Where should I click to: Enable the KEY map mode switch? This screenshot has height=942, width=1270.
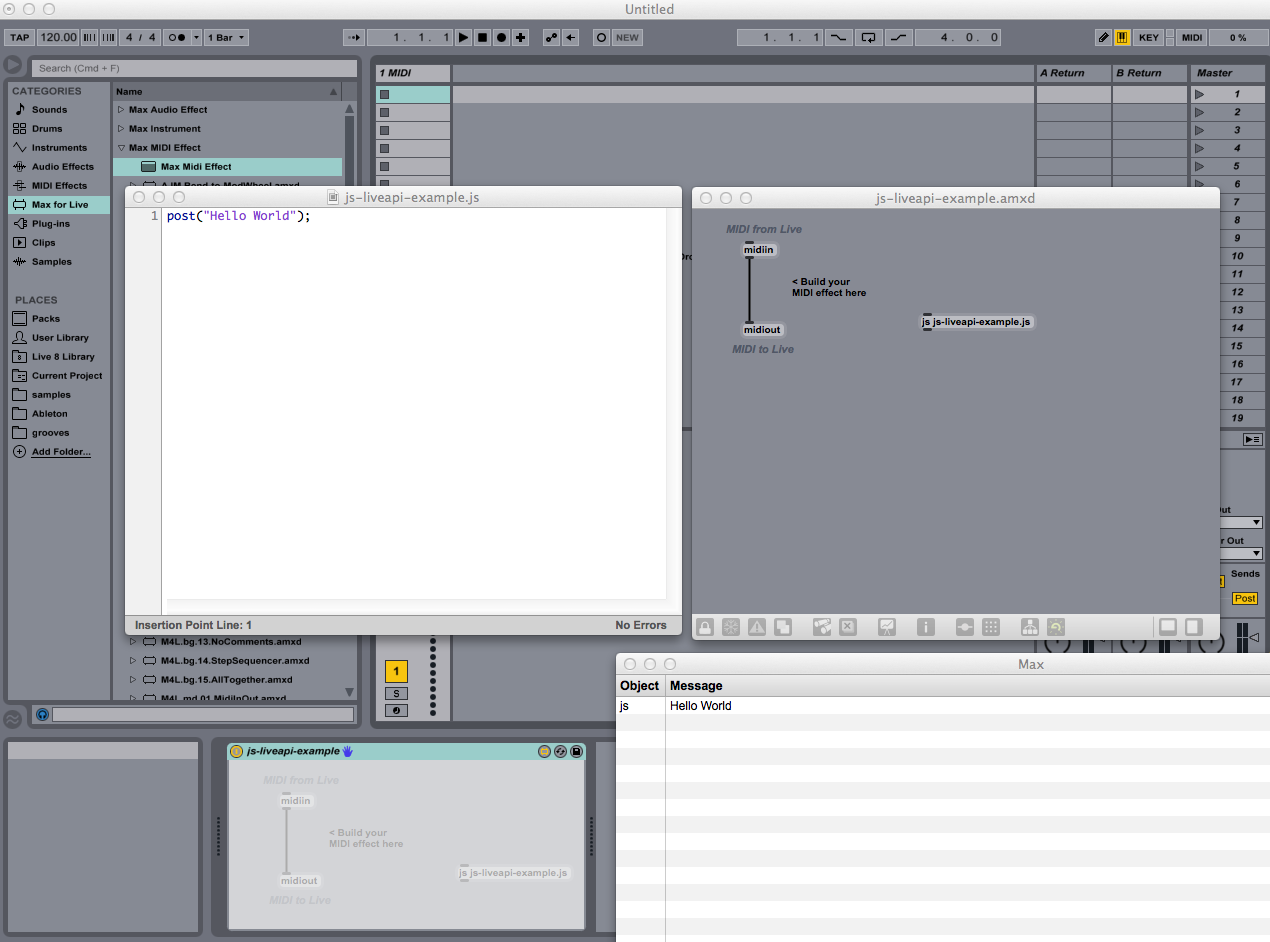(x=1149, y=37)
